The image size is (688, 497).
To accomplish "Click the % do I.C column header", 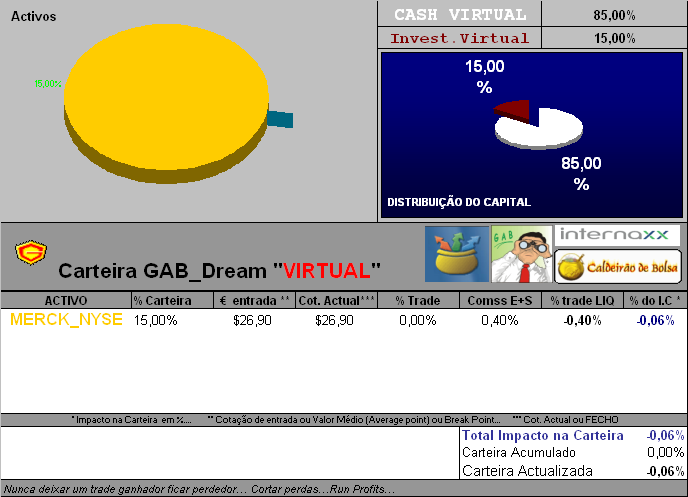I will pyautogui.click(x=655, y=300).
